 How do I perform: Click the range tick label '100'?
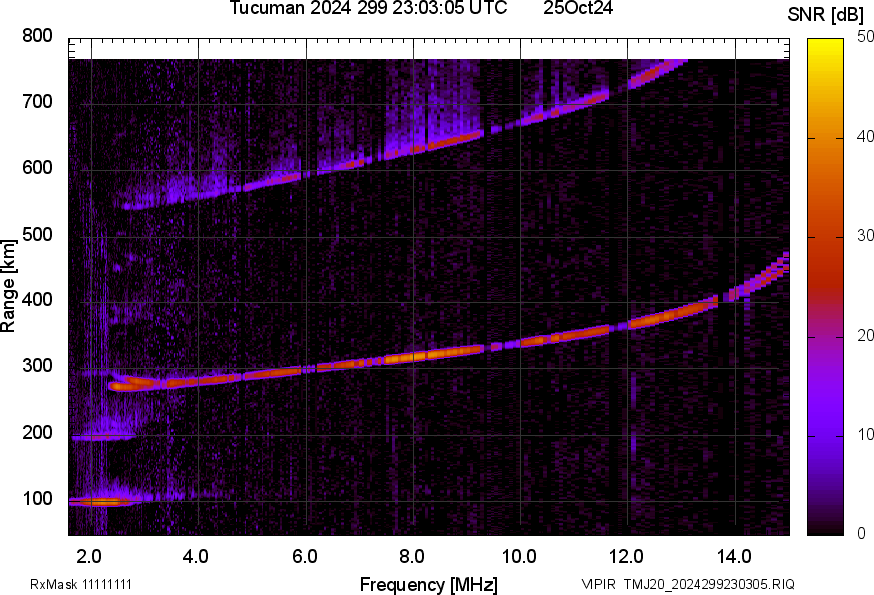[37, 499]
